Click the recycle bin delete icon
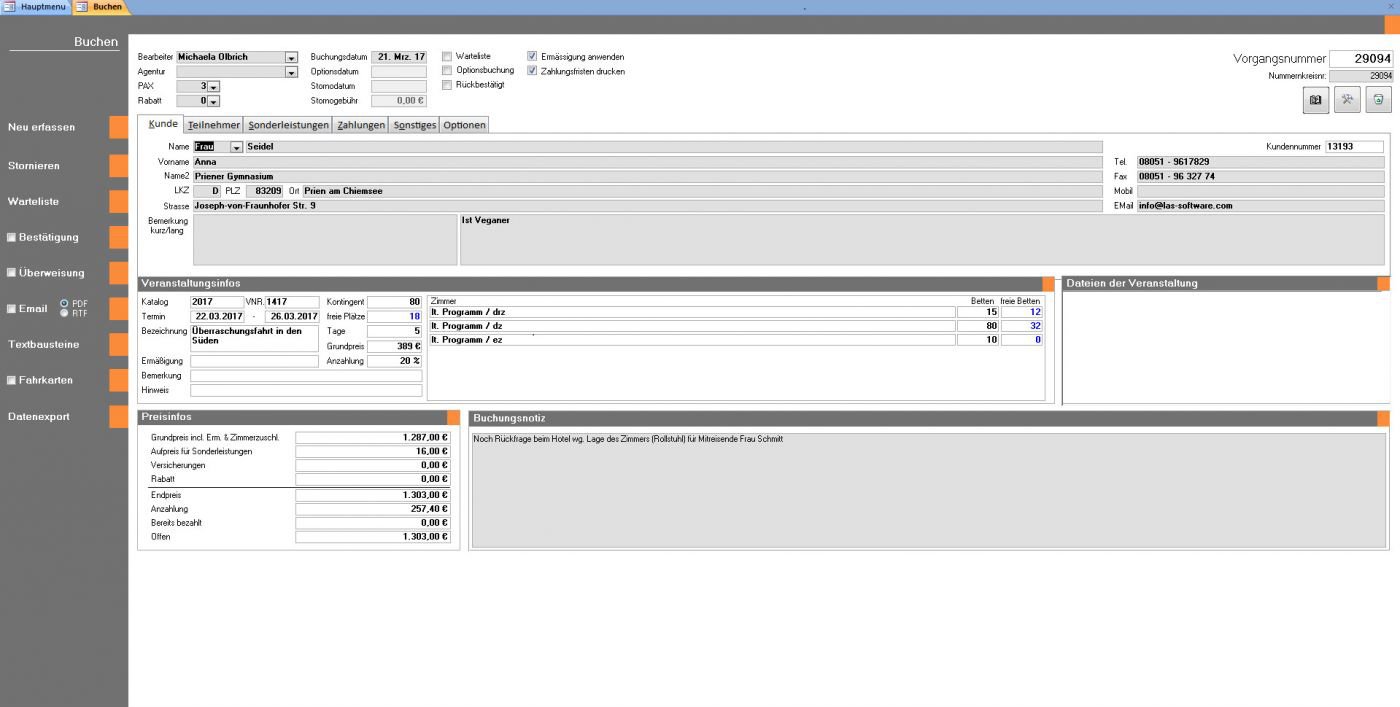This screenshot has width=1400, height=707. pos(1378,99)
